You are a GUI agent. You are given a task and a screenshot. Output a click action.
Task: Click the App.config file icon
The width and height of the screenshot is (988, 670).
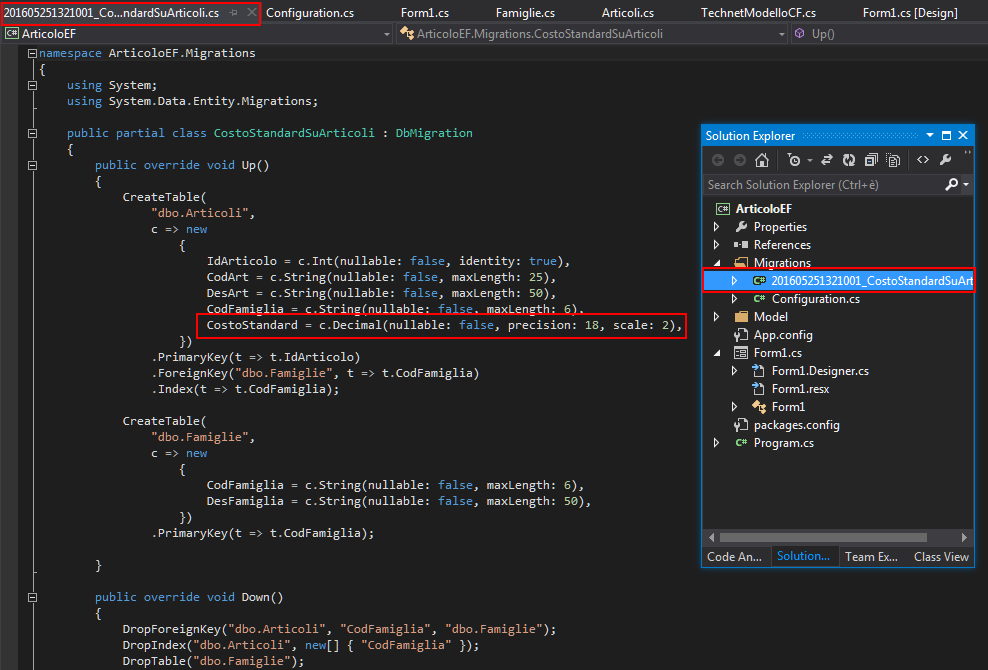[x=741, y=335]
